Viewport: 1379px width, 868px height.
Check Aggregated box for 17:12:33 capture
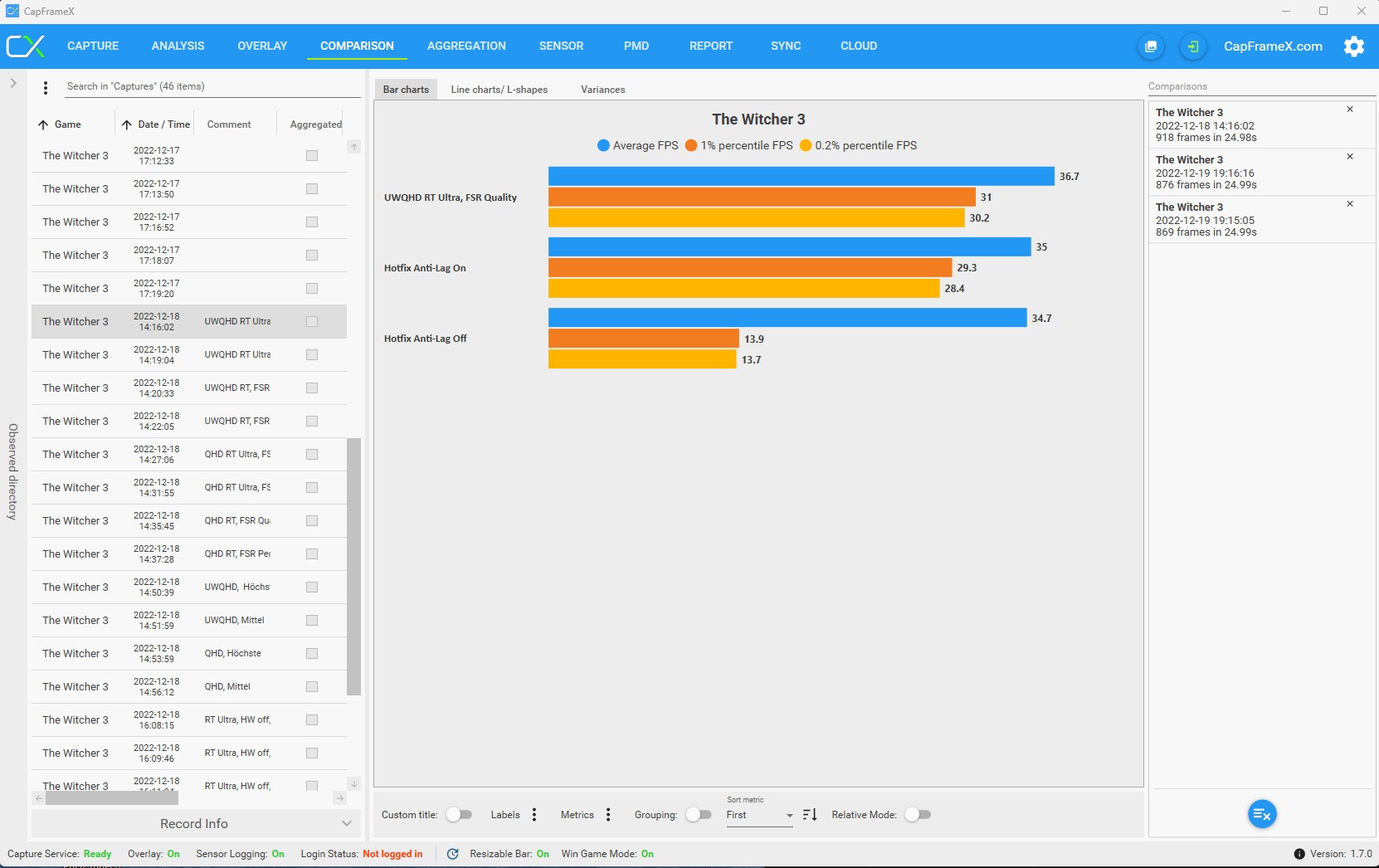pyautogui.click(x=312, y=155)
